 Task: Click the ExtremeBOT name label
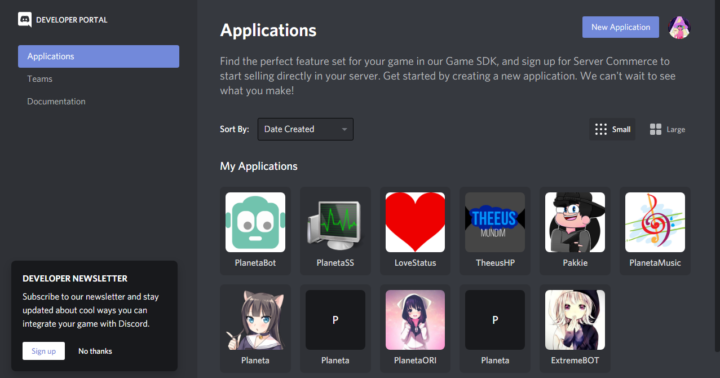(x=575, y=361)
